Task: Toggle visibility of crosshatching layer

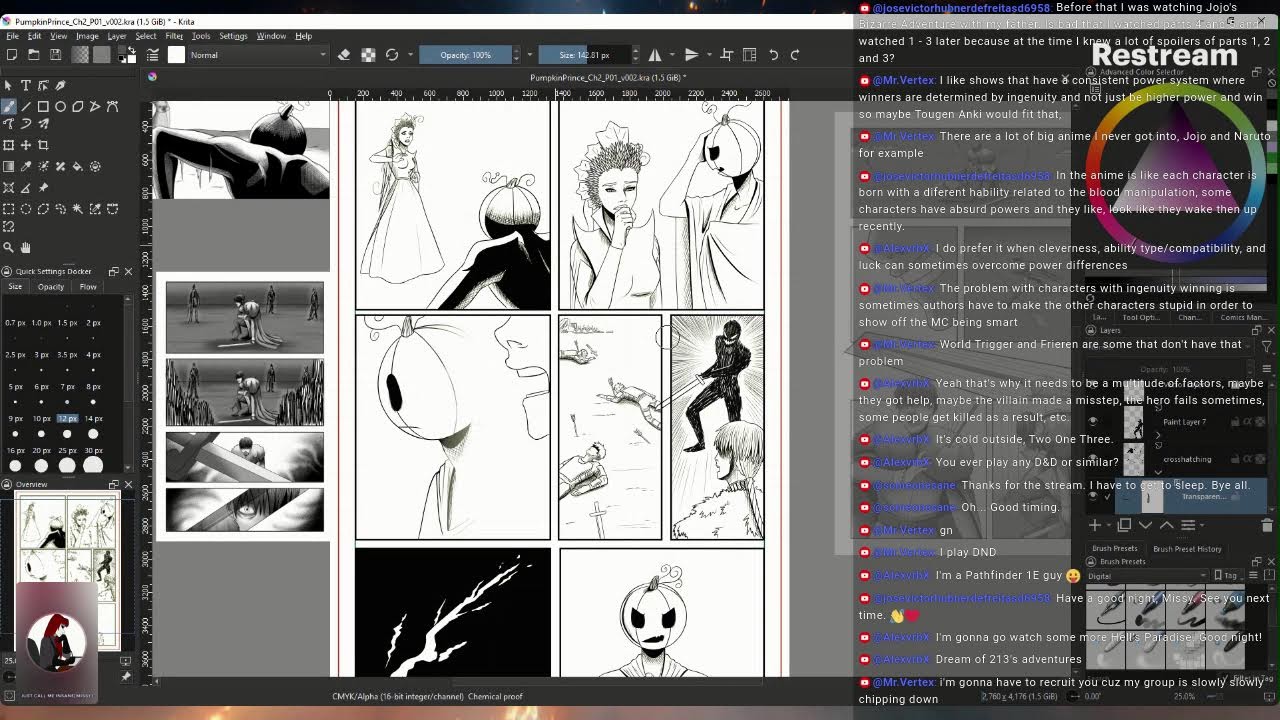Action: [x=1093, y=458]
